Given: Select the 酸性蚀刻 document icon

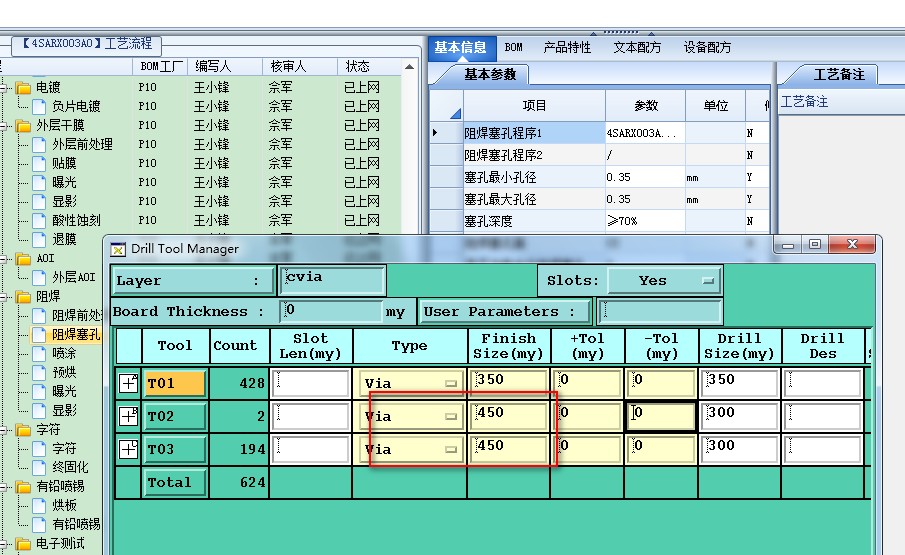Looking at the screenshot, I should [x=39, y=221].
